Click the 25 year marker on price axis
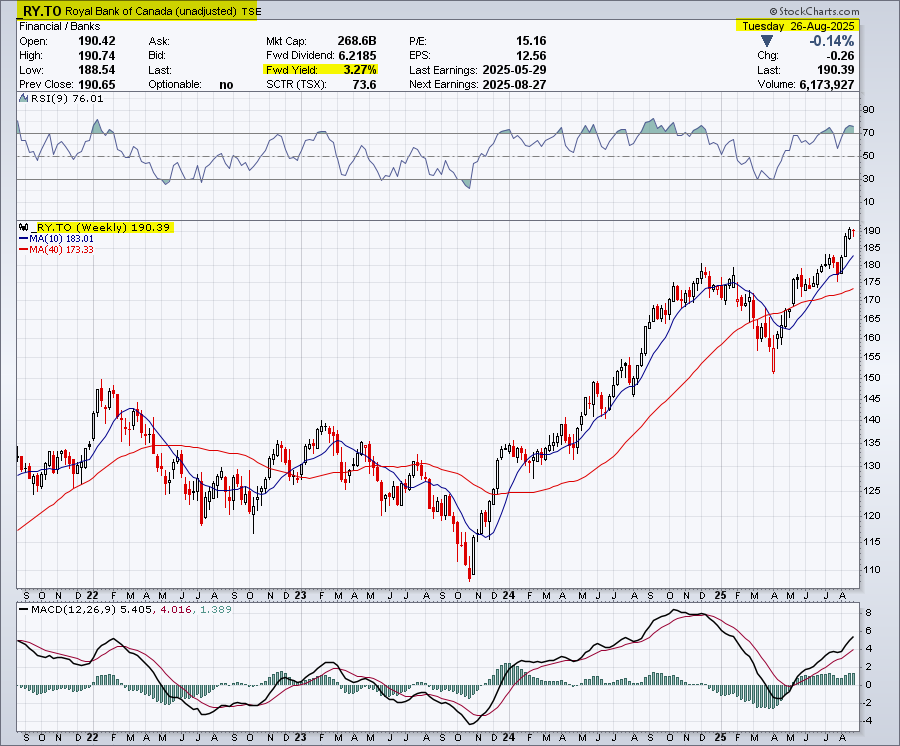900x746 pixels. [x=721, y=595]
